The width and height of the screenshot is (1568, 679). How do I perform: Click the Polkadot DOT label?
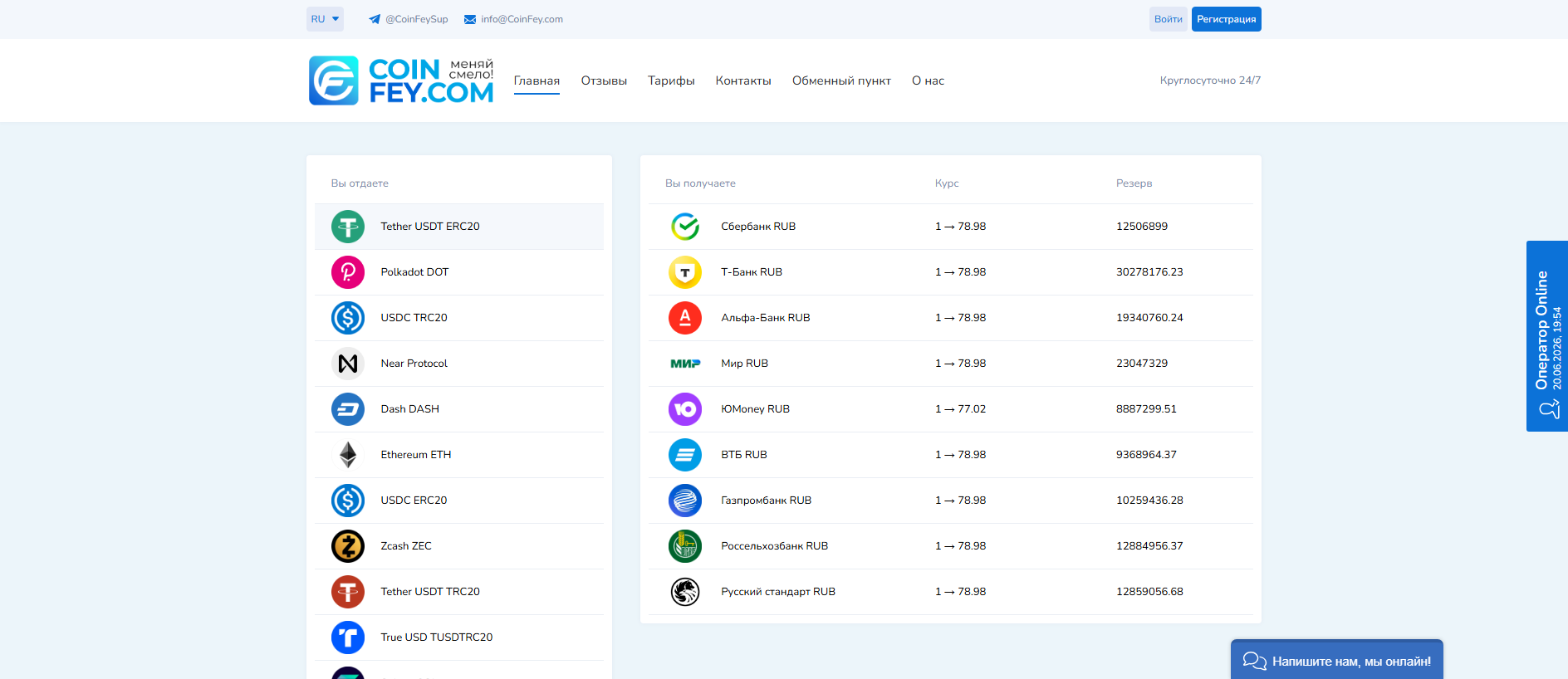pos(414,272)
